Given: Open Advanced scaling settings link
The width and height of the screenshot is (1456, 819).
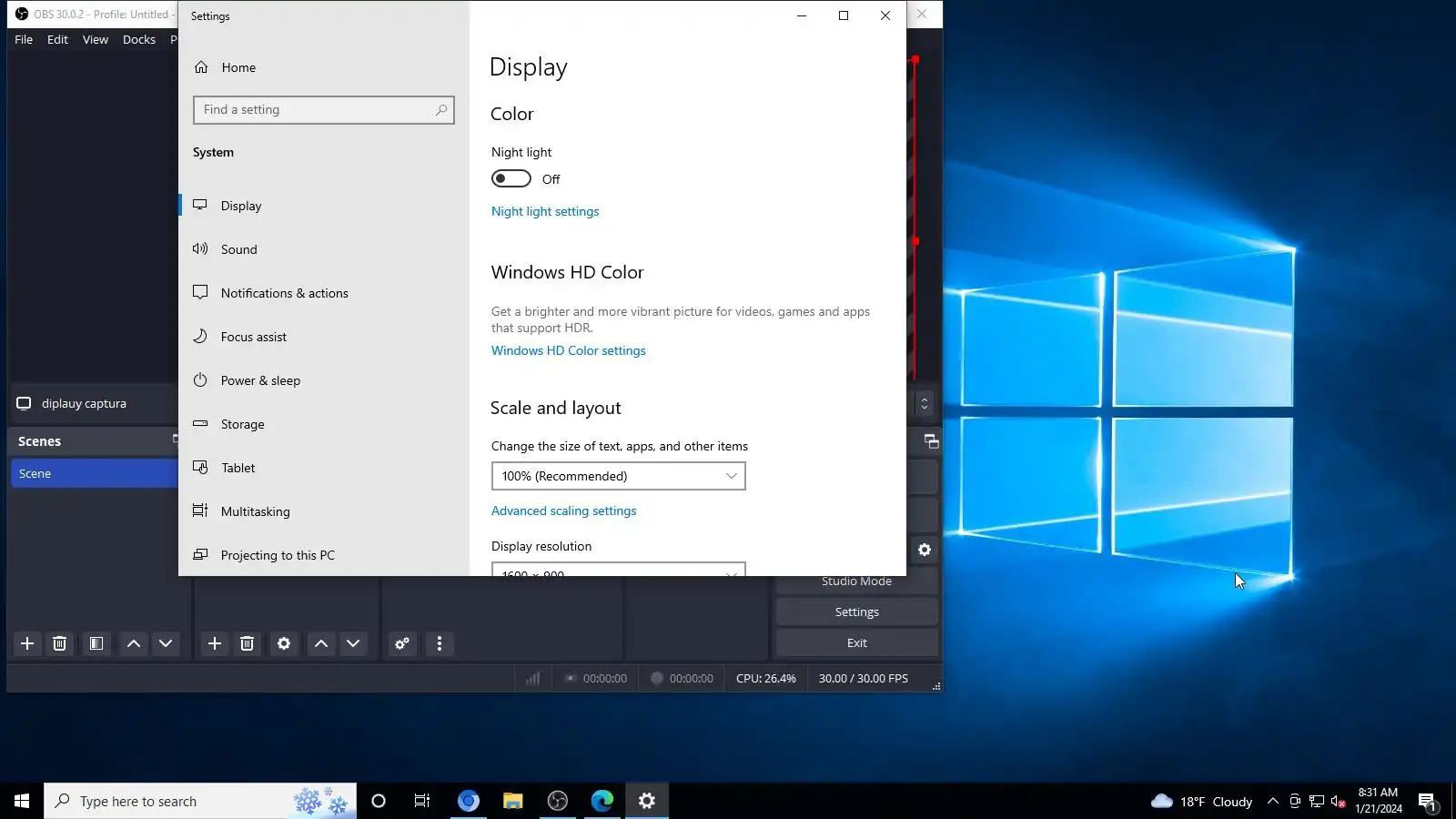Looking at the screenshot, I should (x=564, y=511).
